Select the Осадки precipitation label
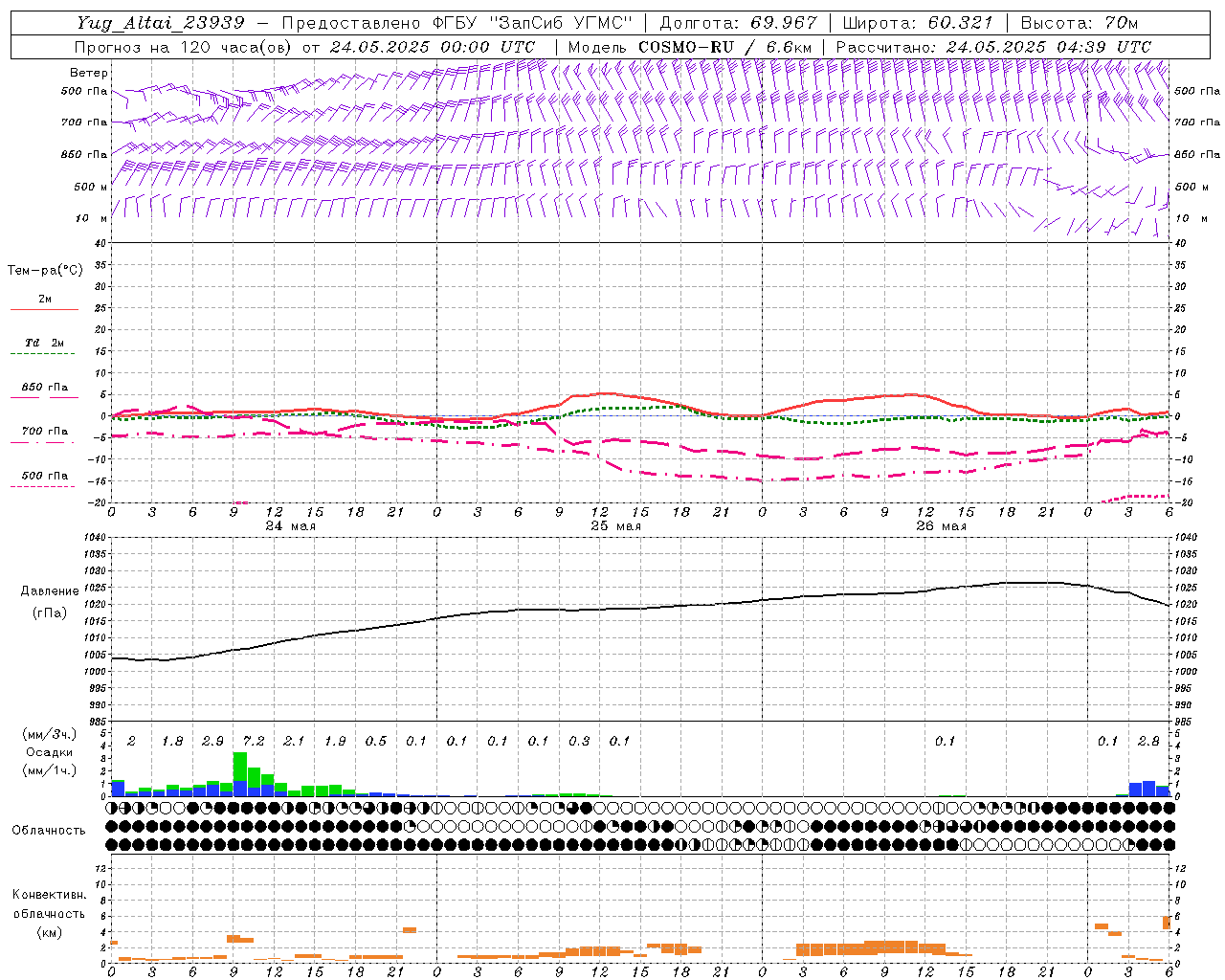This screenshot has width=1225, height=980. tap(49, 752)
